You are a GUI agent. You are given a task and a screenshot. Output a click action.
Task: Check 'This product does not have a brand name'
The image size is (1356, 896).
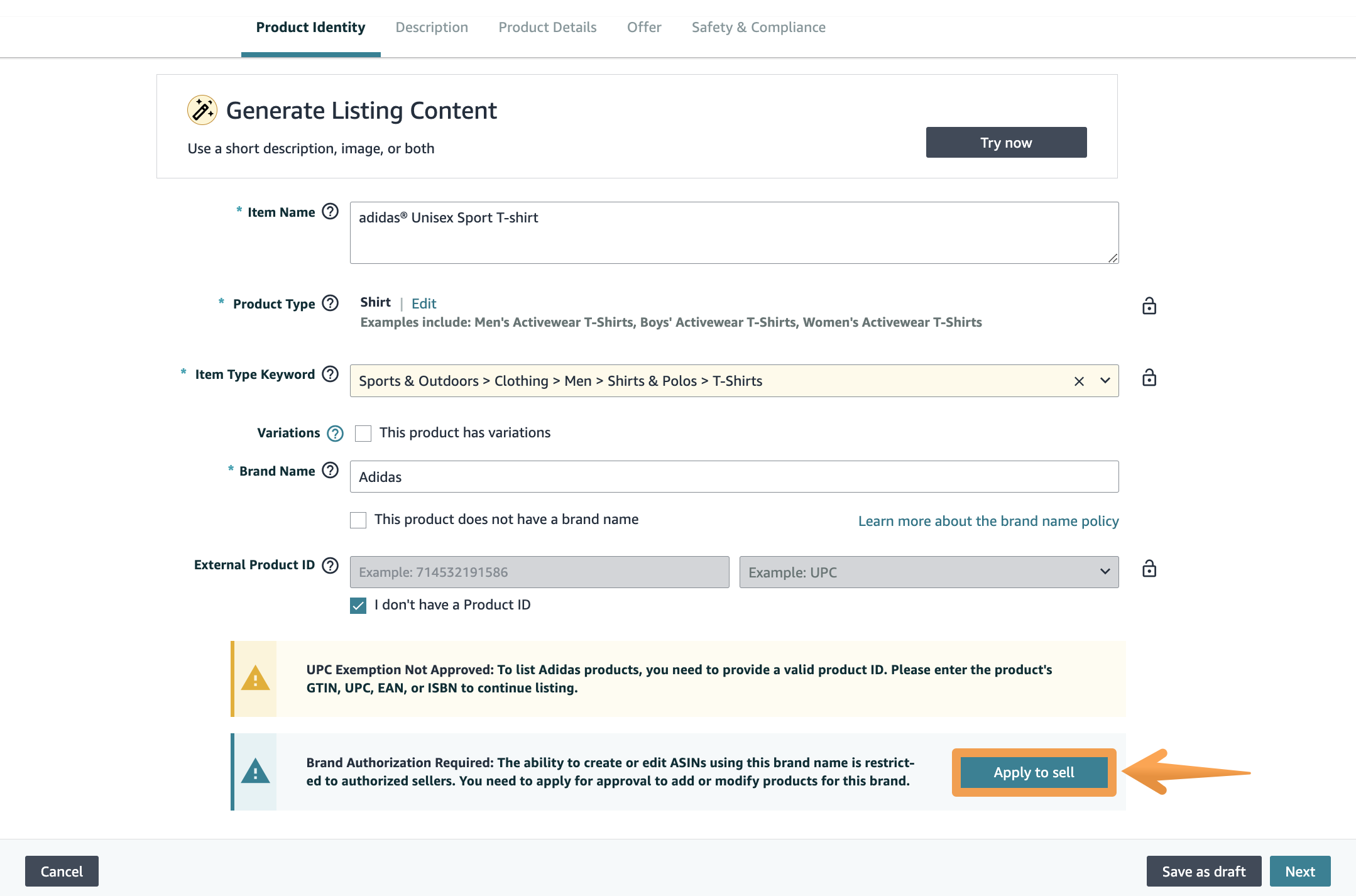click(358, 520)
